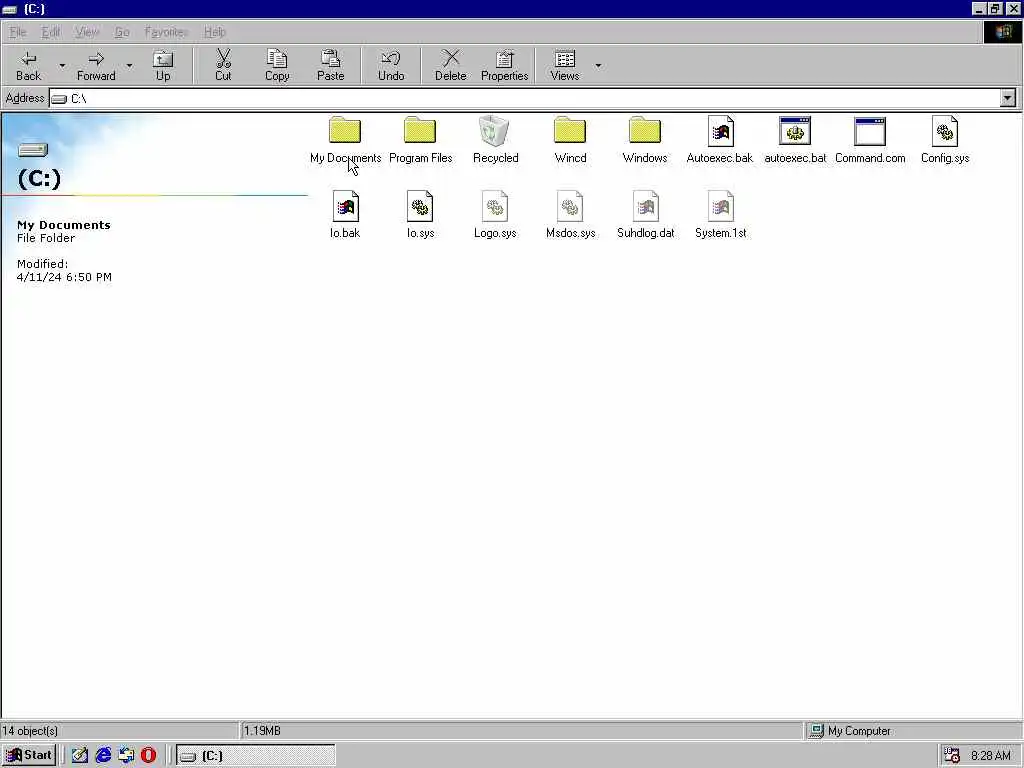Click the Show Desktop quick launch icon

[x=80, y=756]
